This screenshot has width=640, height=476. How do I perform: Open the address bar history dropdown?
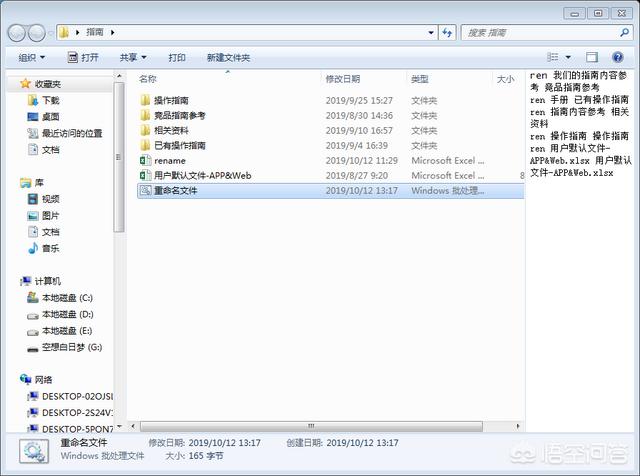[x=431, y=33]
